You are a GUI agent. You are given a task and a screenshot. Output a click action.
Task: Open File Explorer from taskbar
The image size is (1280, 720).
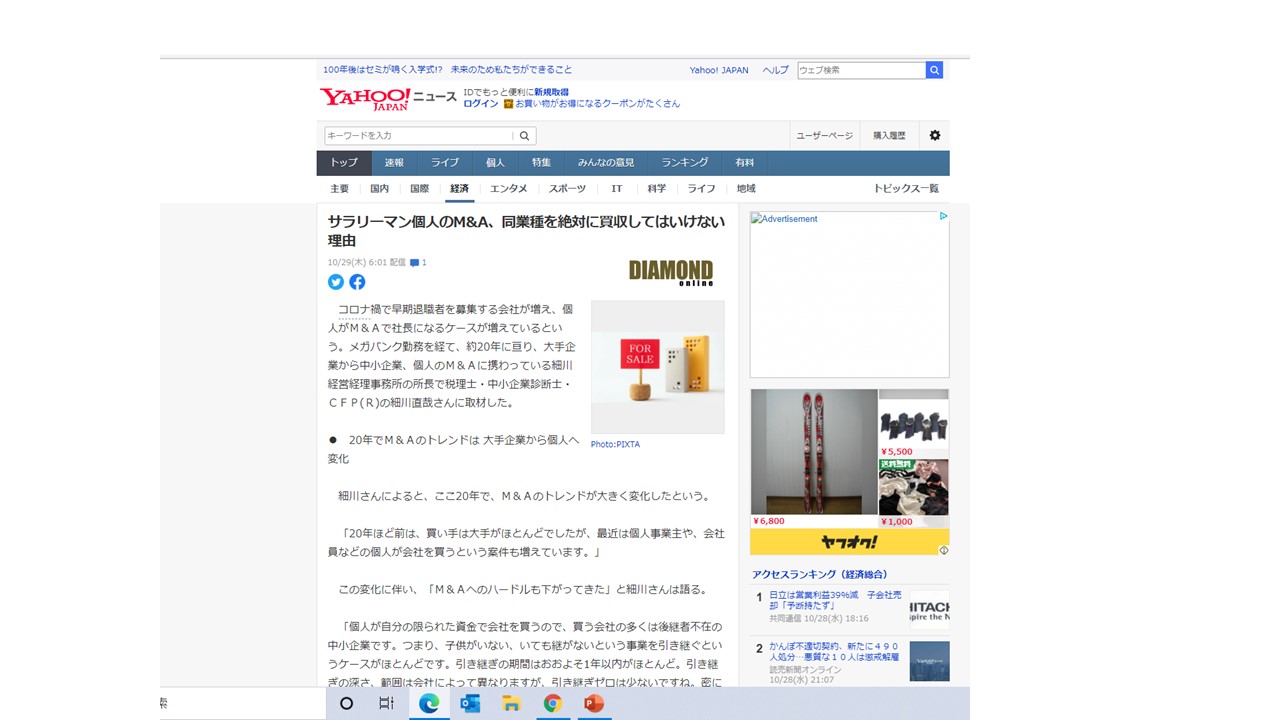click(511, 703)
